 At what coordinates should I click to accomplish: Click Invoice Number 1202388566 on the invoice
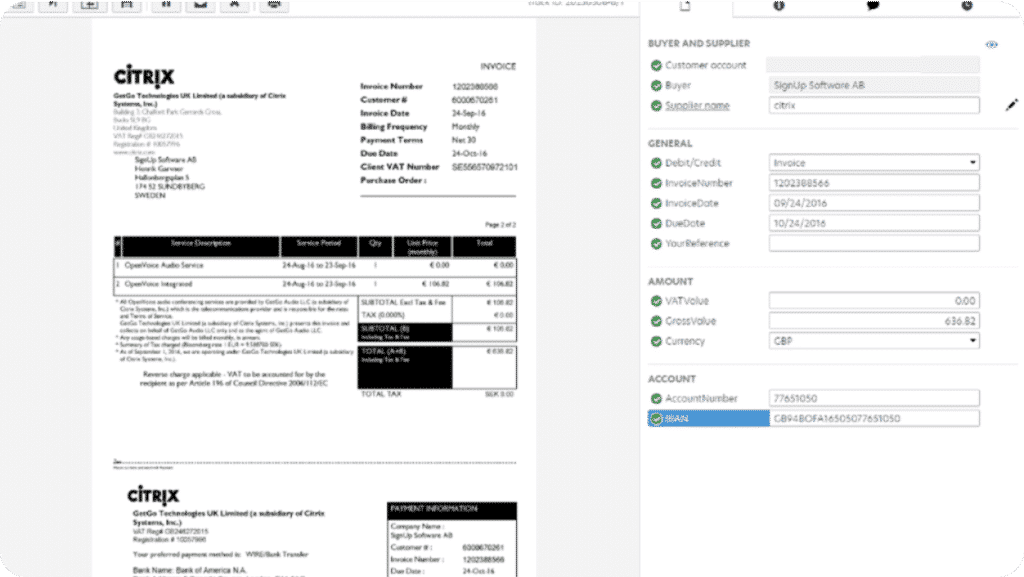[x=475, y=86]
